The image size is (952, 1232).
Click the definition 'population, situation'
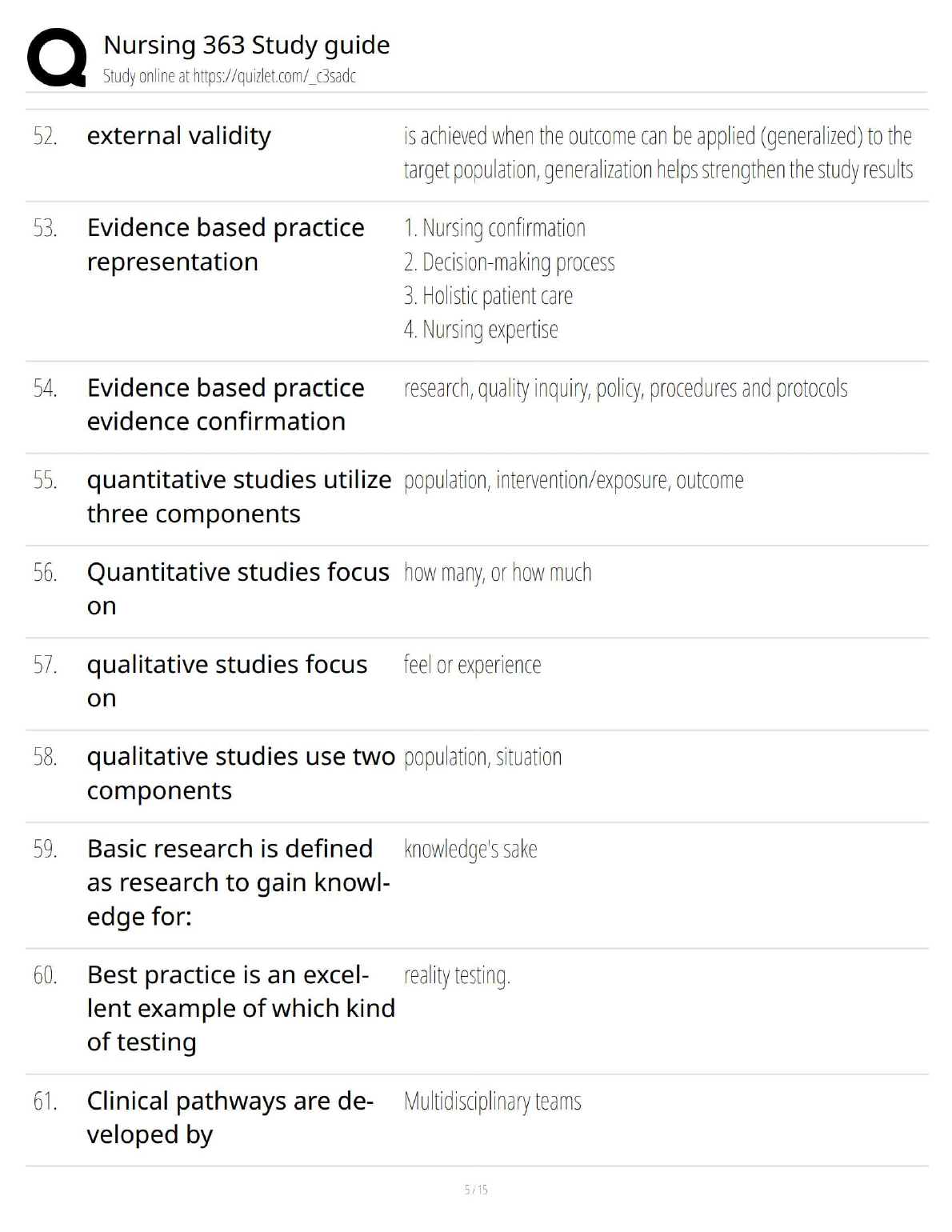[x=482, y=757]
